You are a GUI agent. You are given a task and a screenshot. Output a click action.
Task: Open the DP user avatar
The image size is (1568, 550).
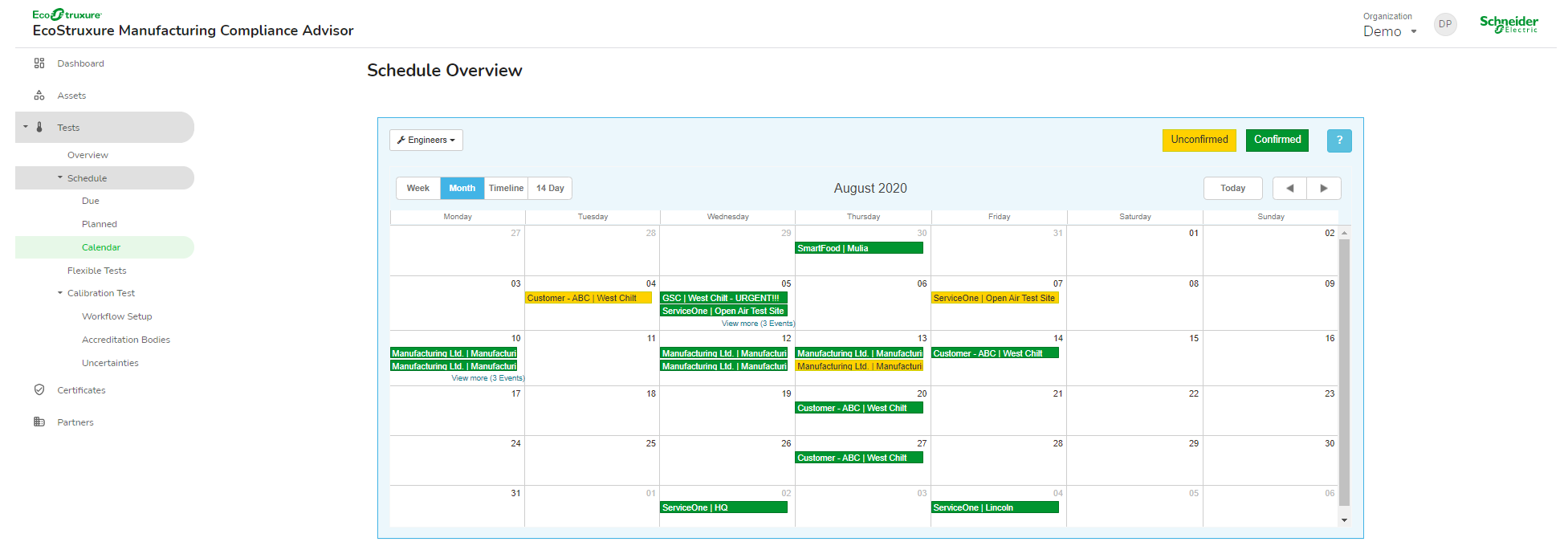[1444, 24]
